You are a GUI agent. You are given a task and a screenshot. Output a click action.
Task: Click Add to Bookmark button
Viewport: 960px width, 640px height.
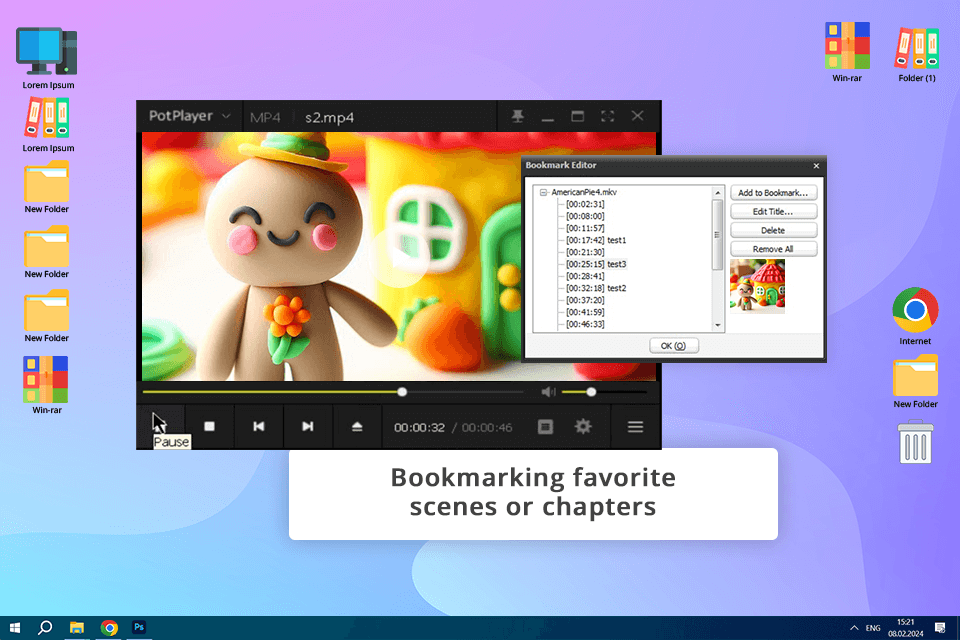coord(773,193)
